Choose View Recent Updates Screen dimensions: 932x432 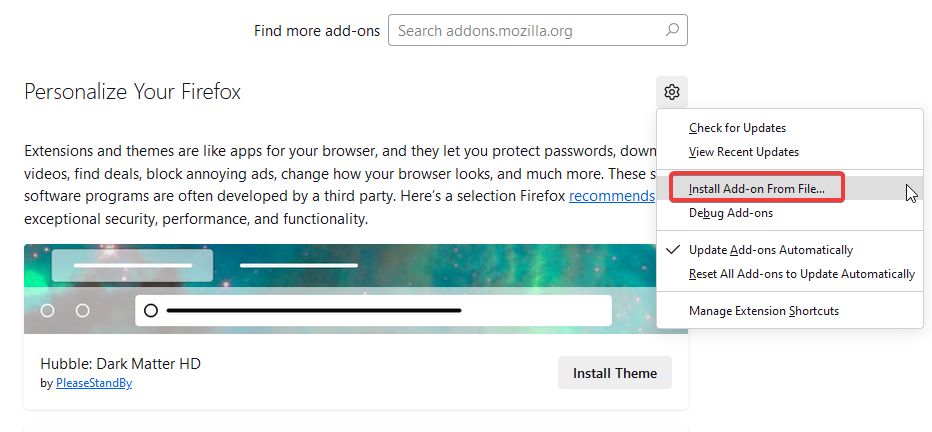(743, 152)
